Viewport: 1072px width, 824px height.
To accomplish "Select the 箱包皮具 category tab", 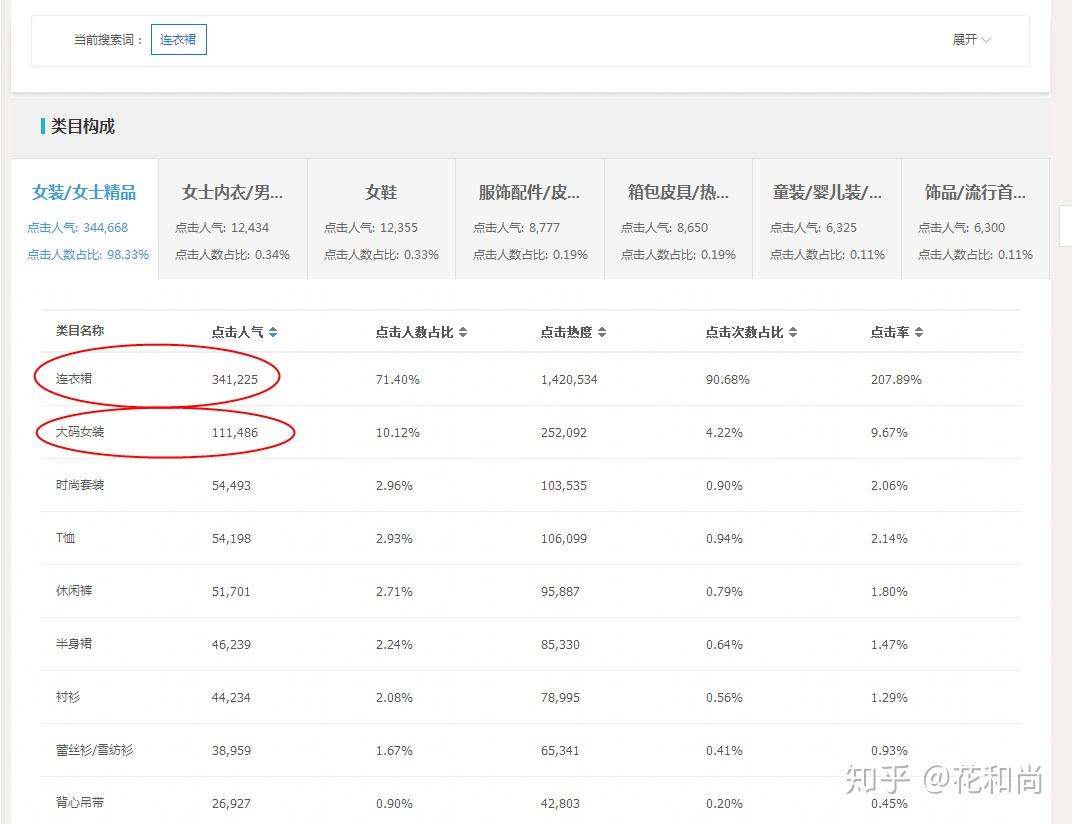I will point(678,192).
